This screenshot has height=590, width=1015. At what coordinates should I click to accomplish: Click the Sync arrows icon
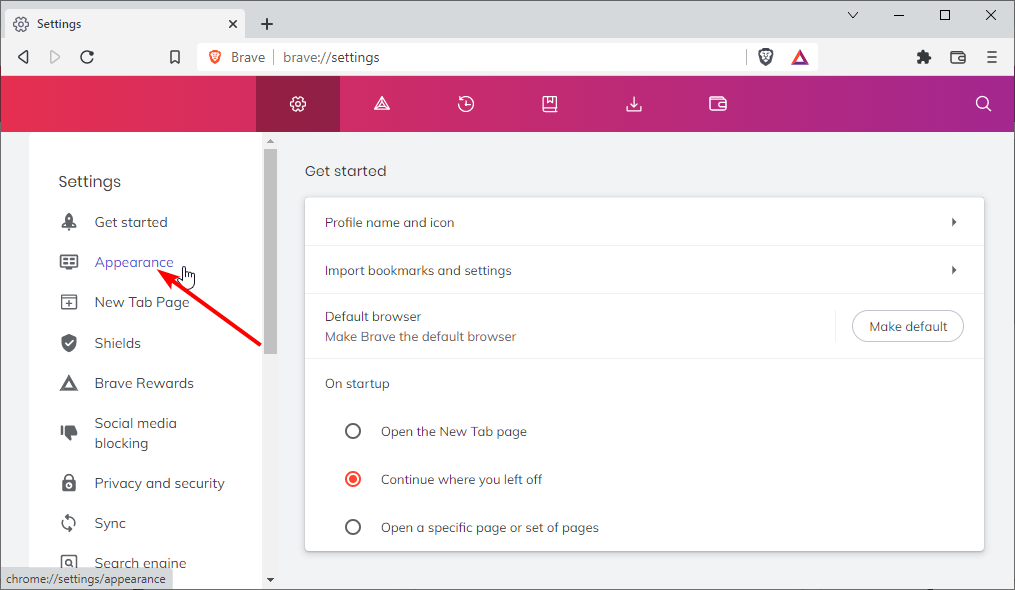coord(69,523)
